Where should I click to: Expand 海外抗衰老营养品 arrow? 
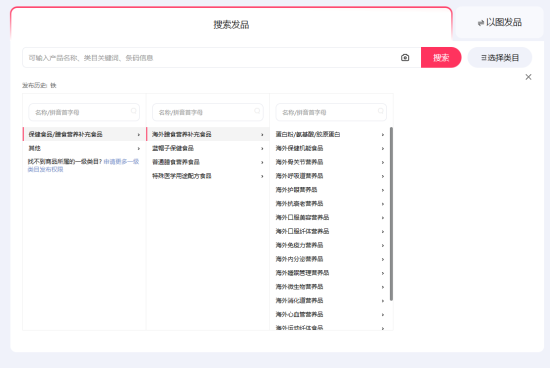point(383,204)
